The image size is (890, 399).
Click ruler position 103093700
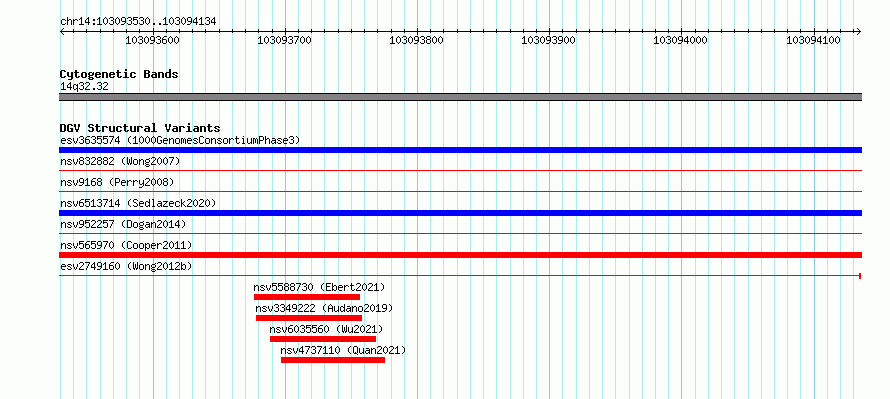pyautogui.click(x=284, y=40)
